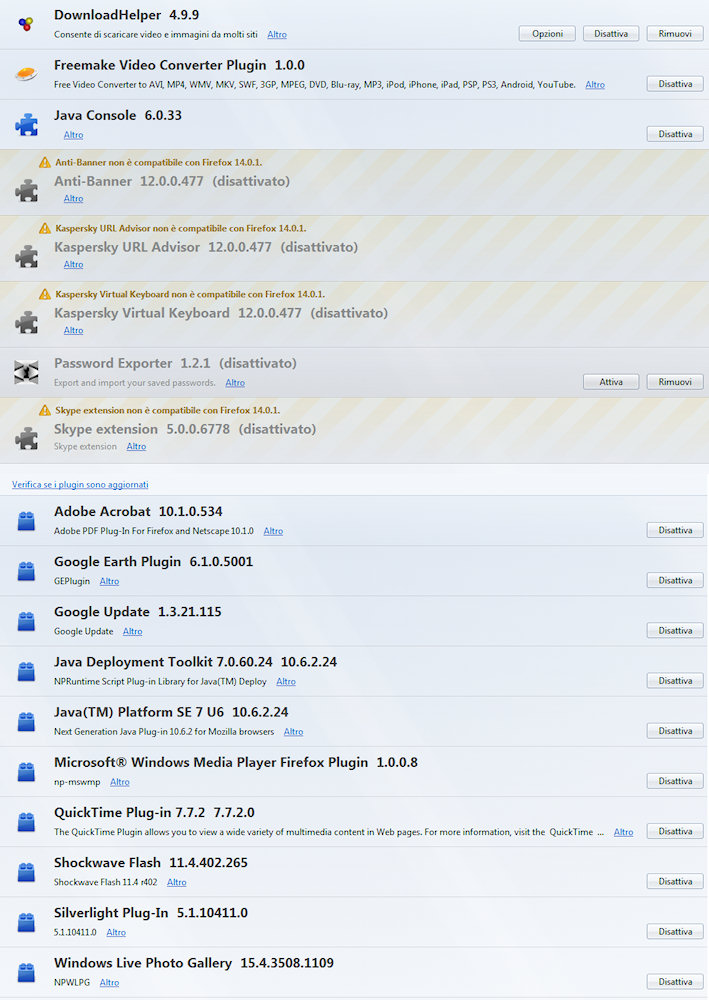Disable the QuickTime Plug-in
The image size is (709, 1000).
tap(675, 832)
